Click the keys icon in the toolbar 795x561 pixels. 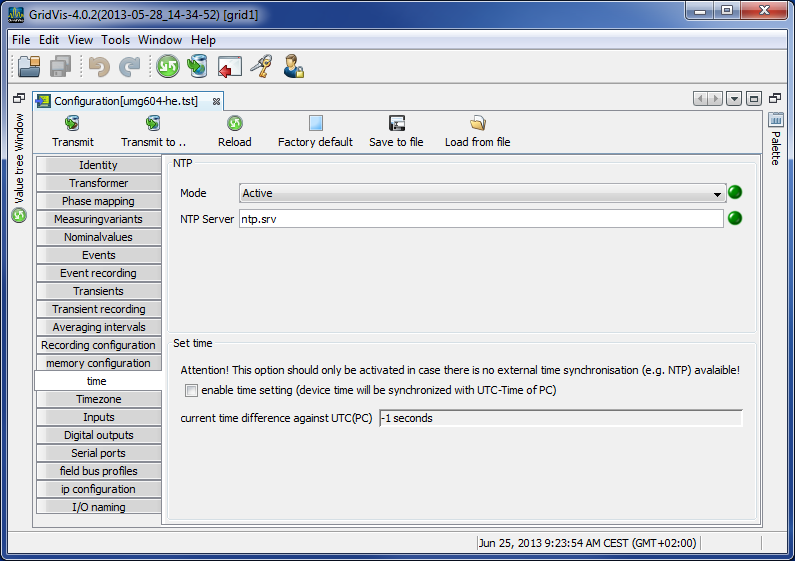click(261, 67)
